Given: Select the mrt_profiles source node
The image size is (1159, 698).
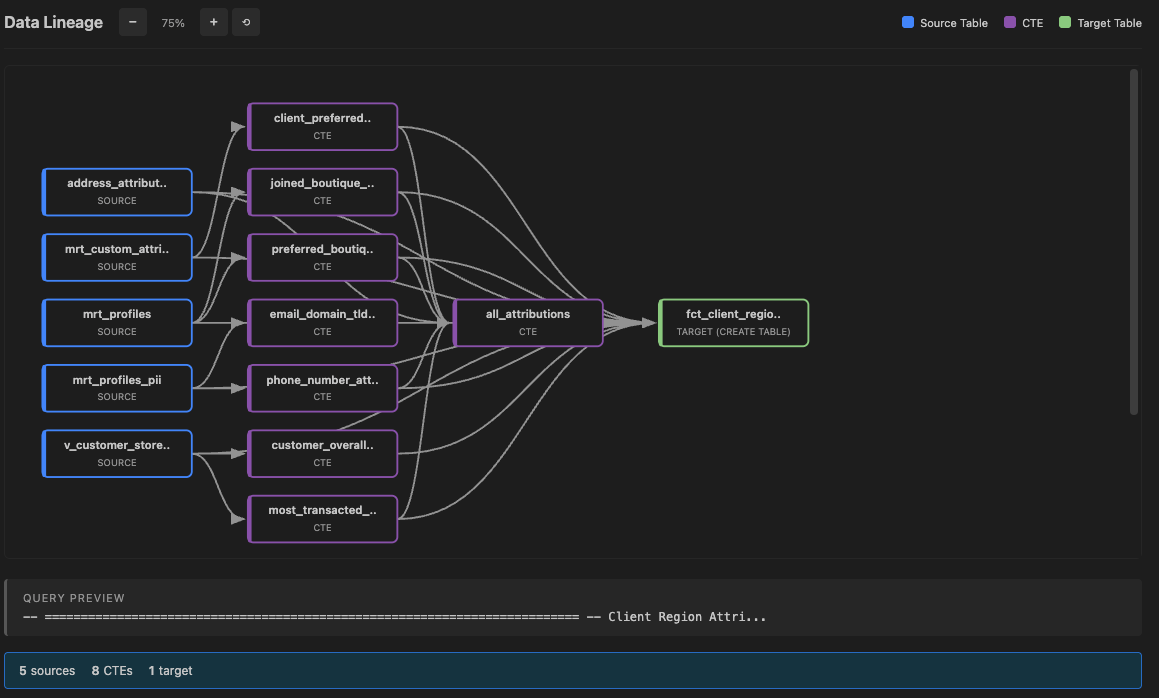Looking at the screenshot, I should (x=117, y=322).
